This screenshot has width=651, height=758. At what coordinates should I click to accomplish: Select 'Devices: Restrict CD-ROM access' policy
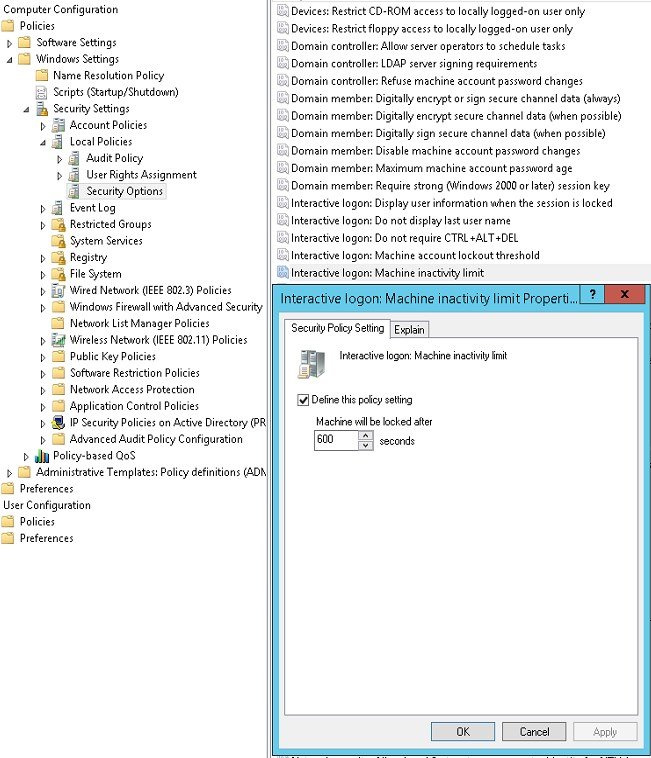[438, 11]
